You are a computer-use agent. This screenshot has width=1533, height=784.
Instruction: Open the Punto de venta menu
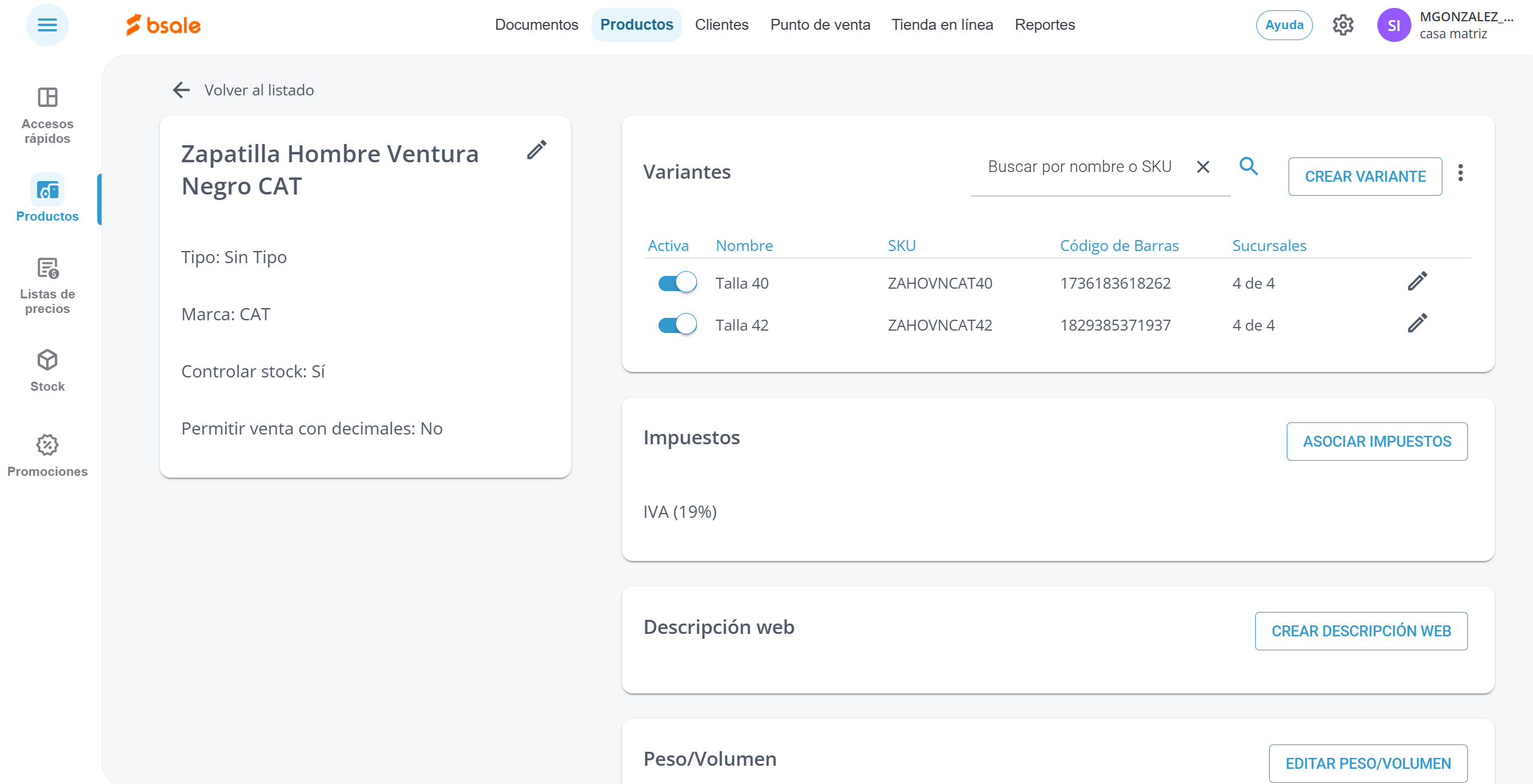(x=820, y=25)
